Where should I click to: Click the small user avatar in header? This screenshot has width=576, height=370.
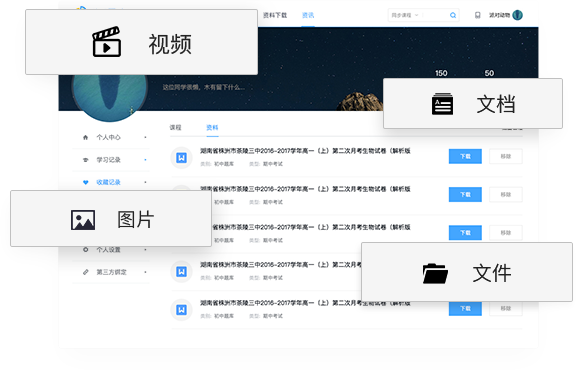pos(517,15)
